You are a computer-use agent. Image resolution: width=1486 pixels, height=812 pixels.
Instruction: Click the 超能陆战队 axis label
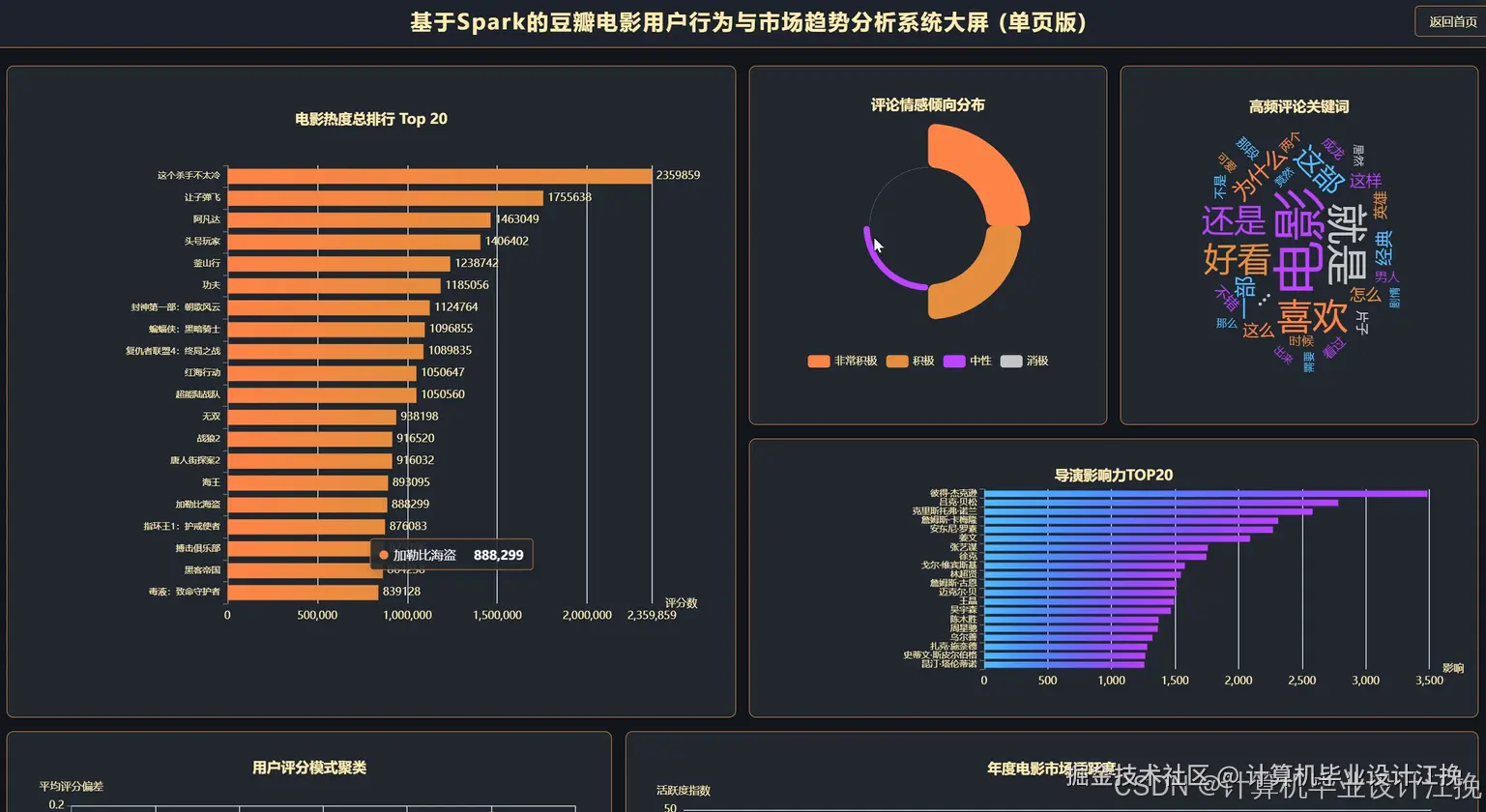click(x=197, y=394)
